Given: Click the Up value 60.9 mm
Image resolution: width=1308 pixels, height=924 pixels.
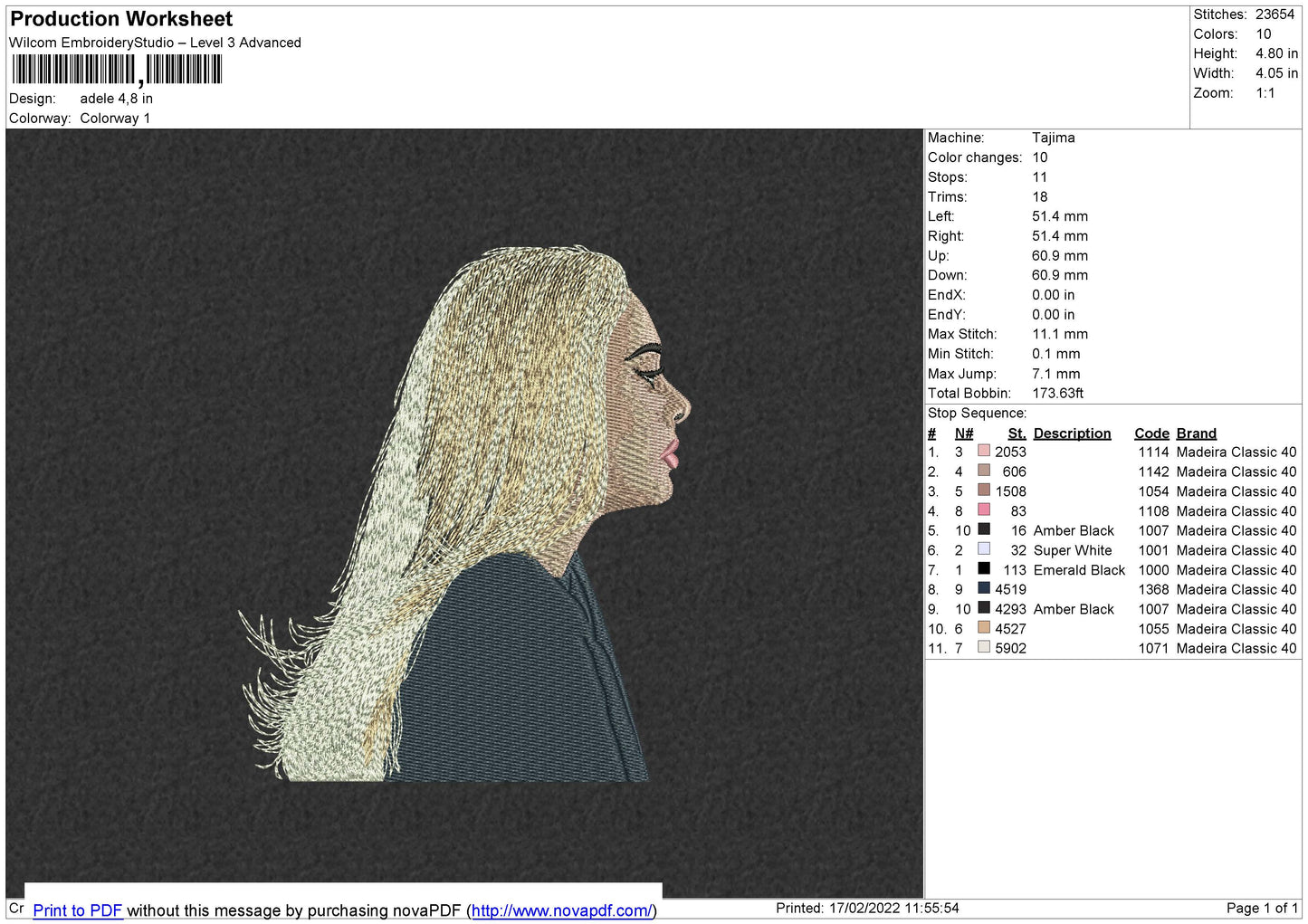Looking at the screenshot, I should click(x=1060, y=255).
